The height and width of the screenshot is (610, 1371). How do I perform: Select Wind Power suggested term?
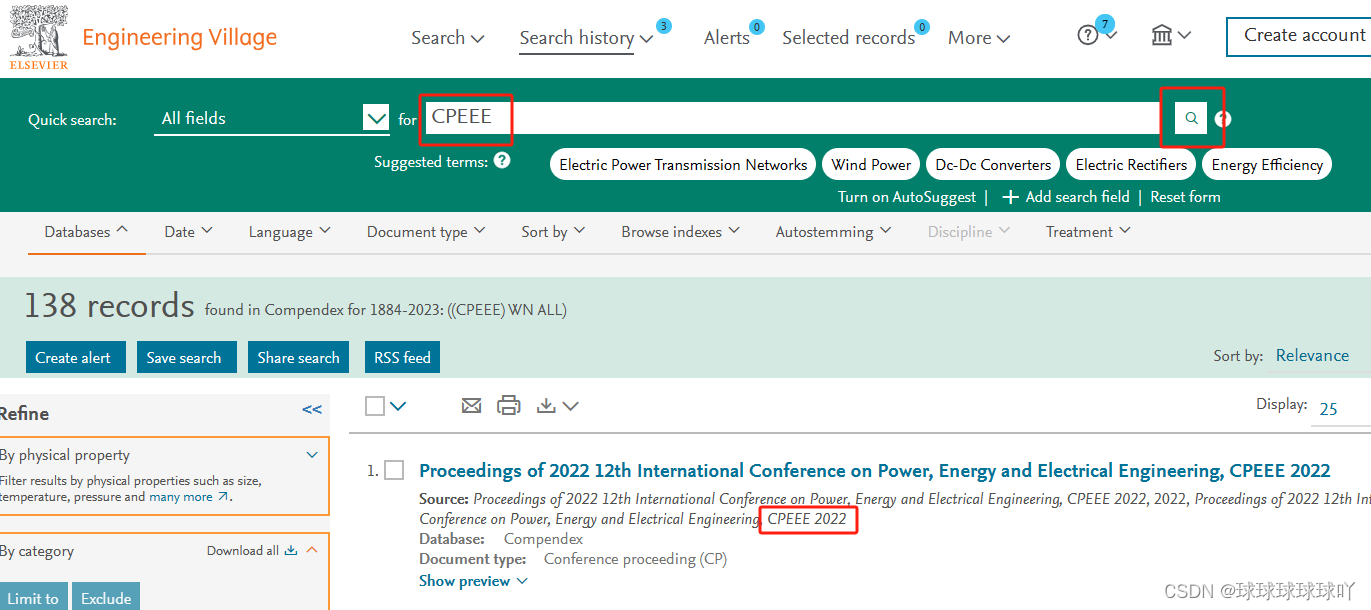(x=871, y=165)
